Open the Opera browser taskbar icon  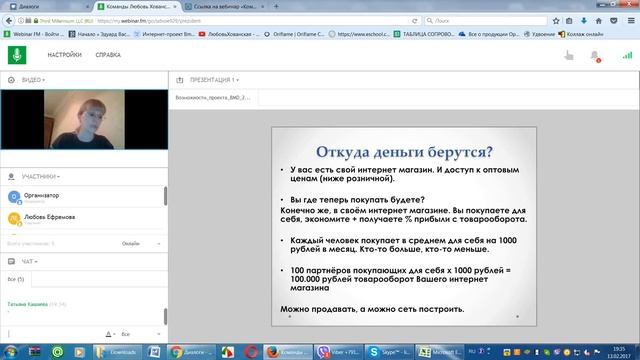point(251,352)
